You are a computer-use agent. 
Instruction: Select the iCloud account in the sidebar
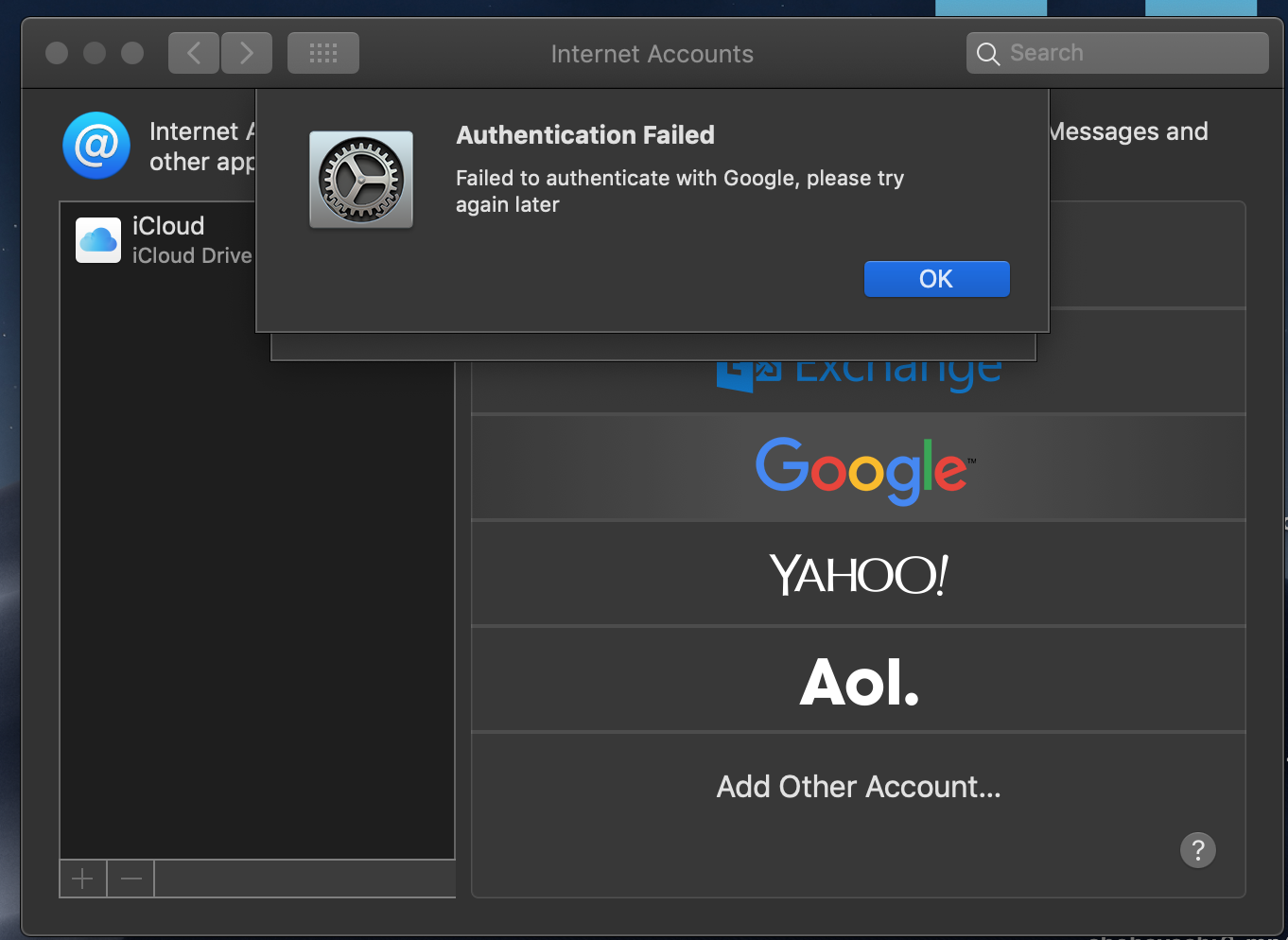tap(256, 240)
